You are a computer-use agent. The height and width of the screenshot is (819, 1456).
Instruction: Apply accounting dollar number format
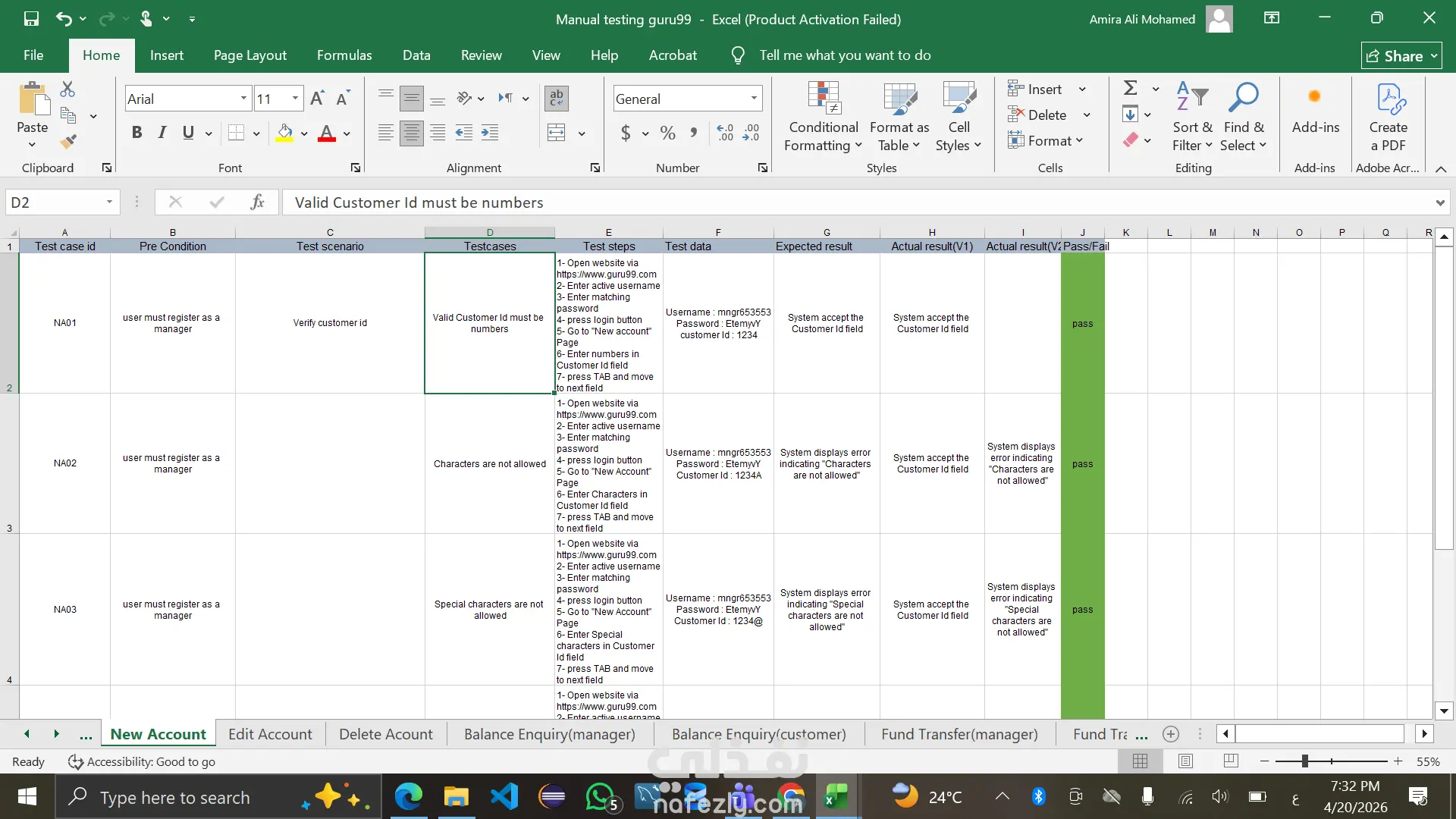coord(626,133)
